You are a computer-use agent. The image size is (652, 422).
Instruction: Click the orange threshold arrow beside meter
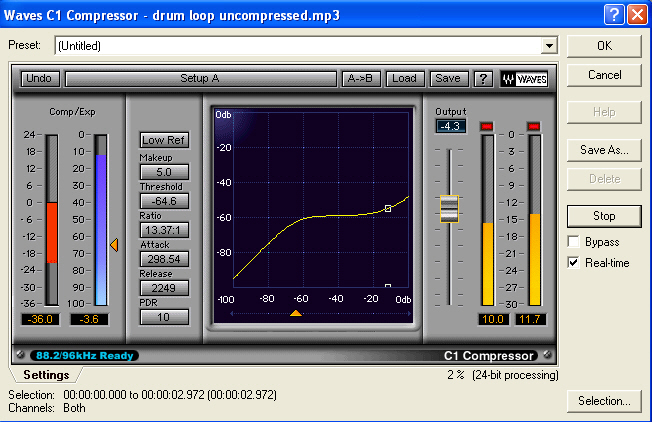[x=114, y=245]
